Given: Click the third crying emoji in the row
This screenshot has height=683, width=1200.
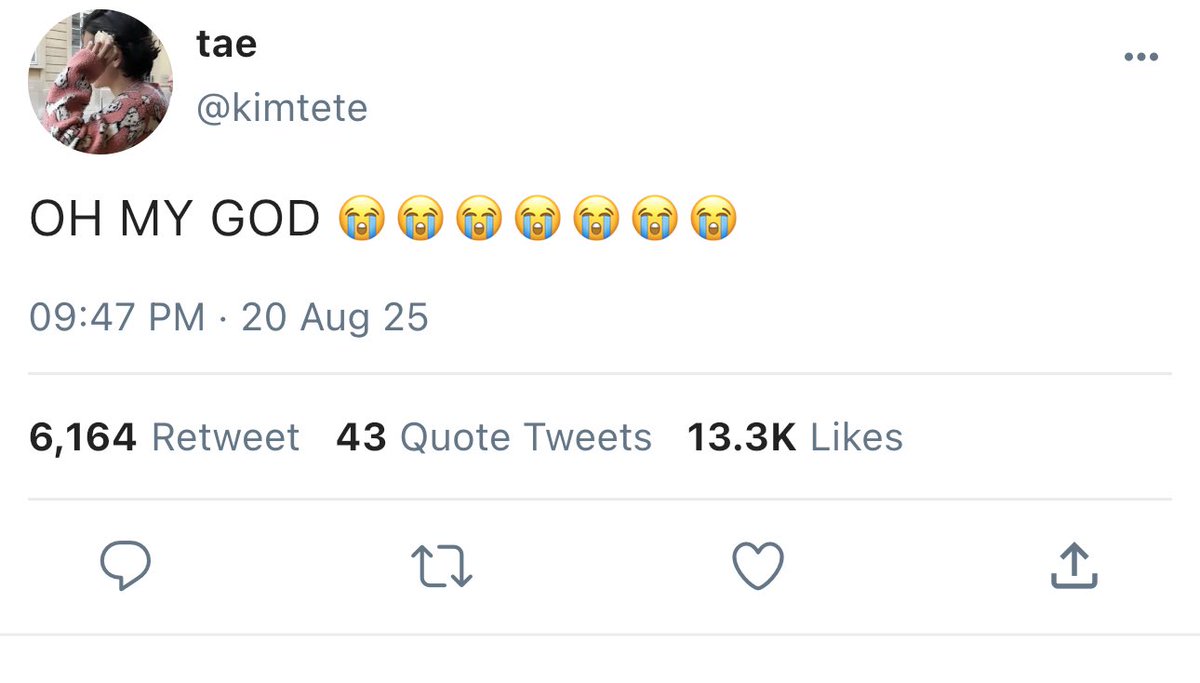Looking at the screenshot, I should 478,219.
